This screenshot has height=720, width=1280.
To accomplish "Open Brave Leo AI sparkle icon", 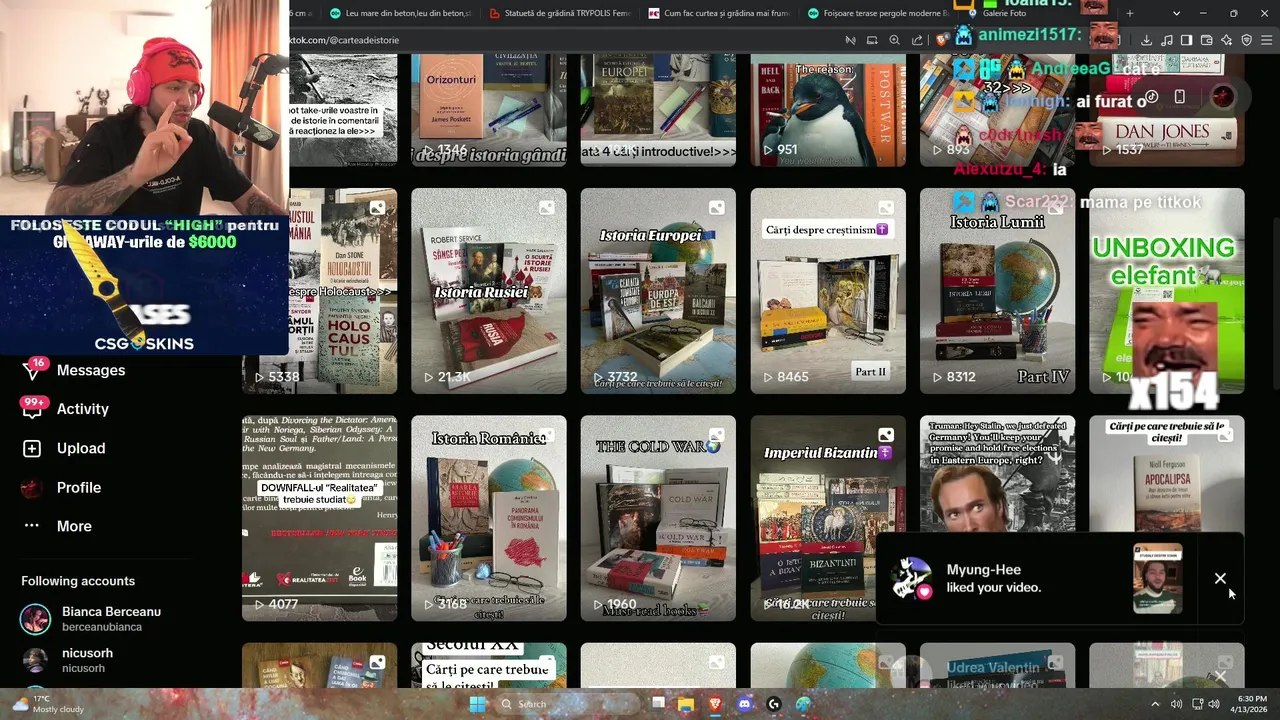I will (1226, 40).
